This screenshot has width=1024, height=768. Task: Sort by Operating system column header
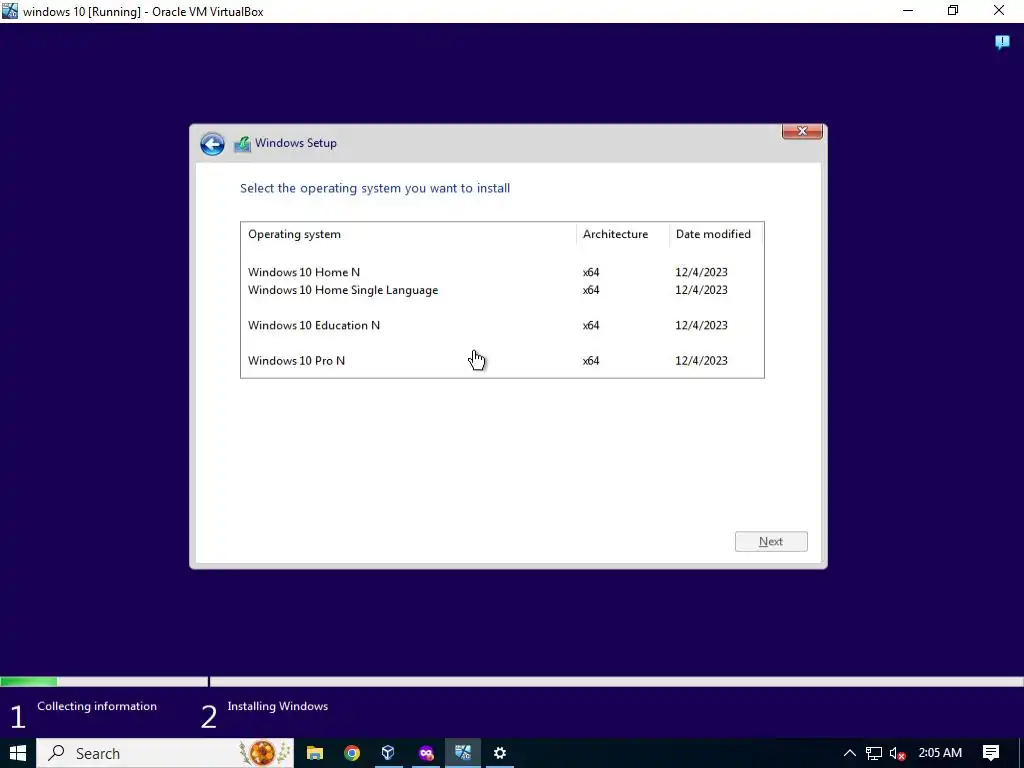pyautogui.click(x=409, y=234)
